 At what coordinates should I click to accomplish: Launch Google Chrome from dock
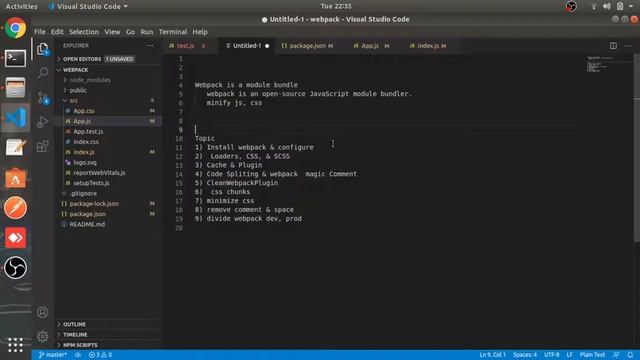[x=16, y=28]
